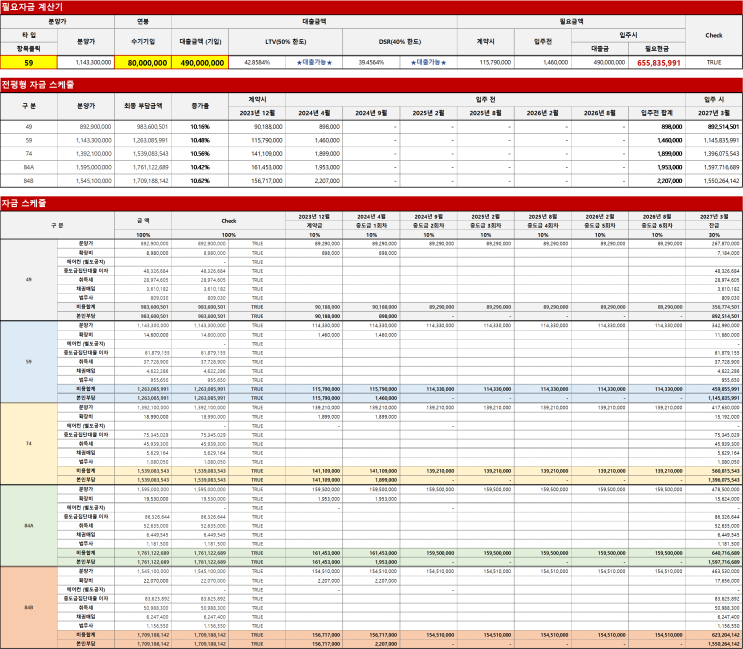Select 법무사 label in the 84A group
This screenshot has height=649, width=743.
click(x=86, y=544)
